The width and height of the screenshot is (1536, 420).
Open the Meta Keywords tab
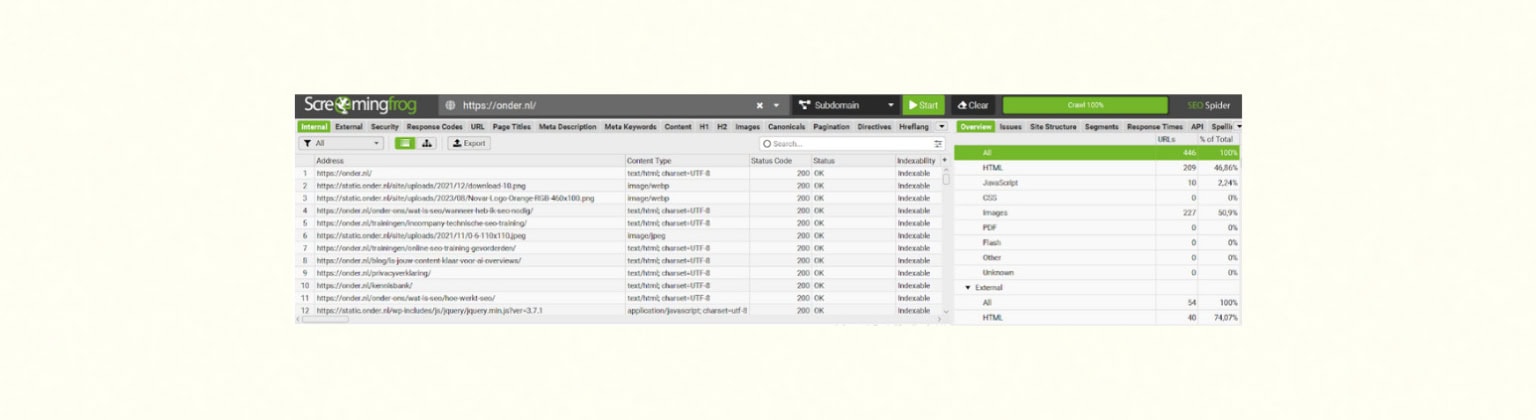[x=630, y=127]
